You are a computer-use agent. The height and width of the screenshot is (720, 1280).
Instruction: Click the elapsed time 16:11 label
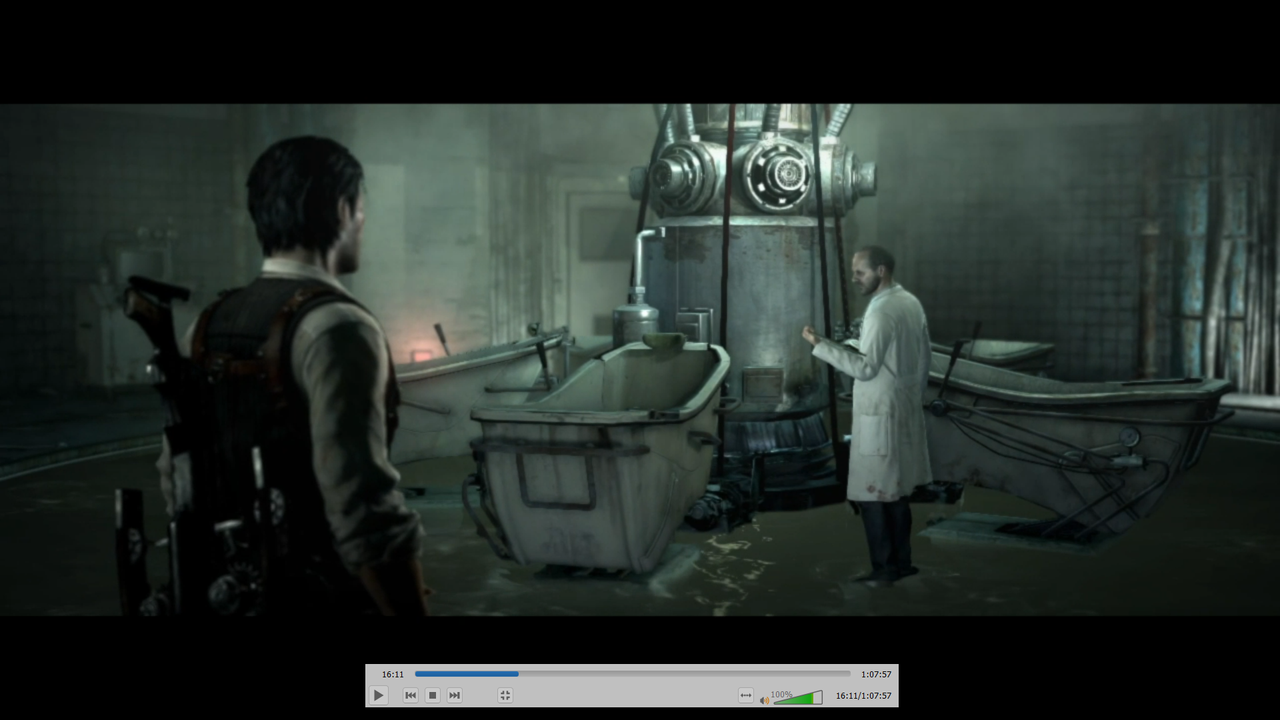pyautogui.click(x=393, y=674)
